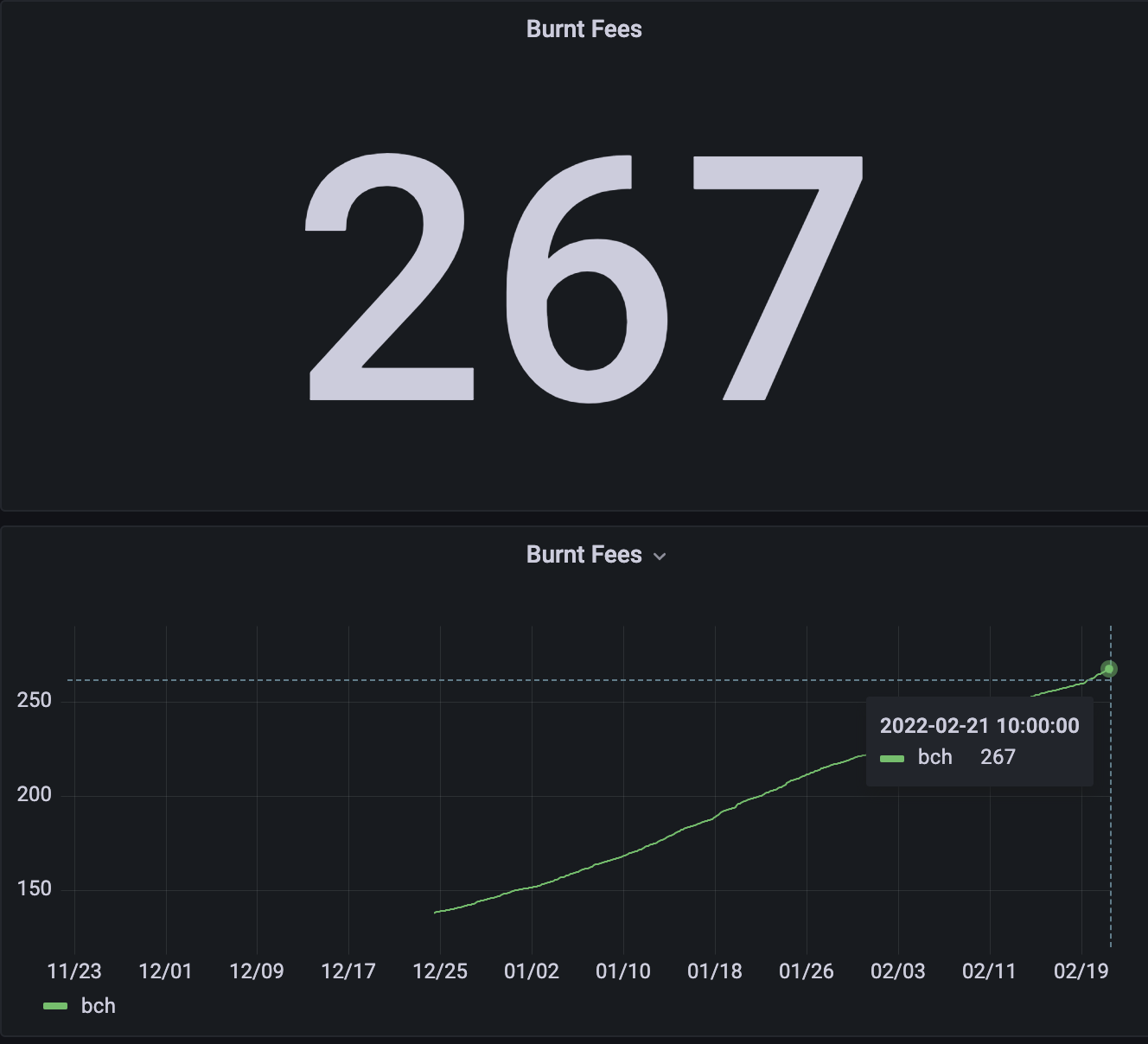1148x1044 pixels.
Task: Click the 02/19 x-axis date label
Action: [1081, 971]
